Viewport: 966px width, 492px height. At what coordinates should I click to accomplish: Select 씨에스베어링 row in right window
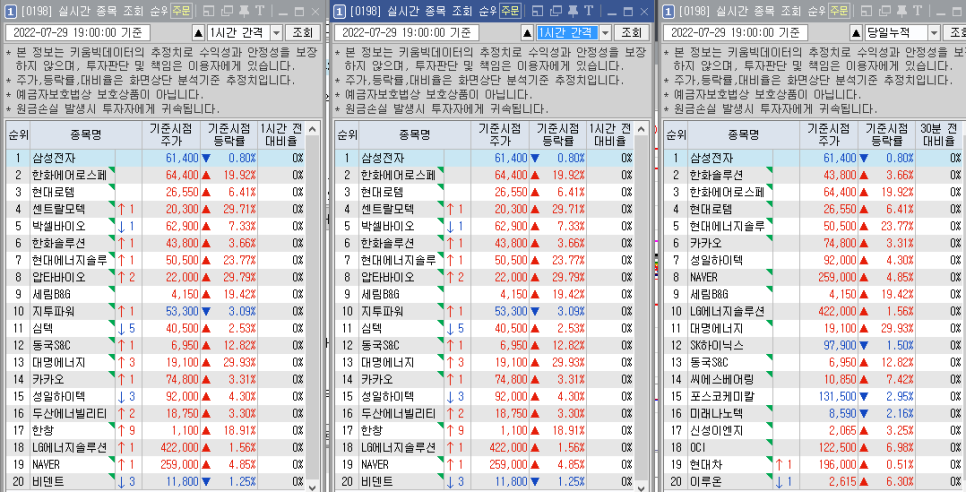coord(814,379)
